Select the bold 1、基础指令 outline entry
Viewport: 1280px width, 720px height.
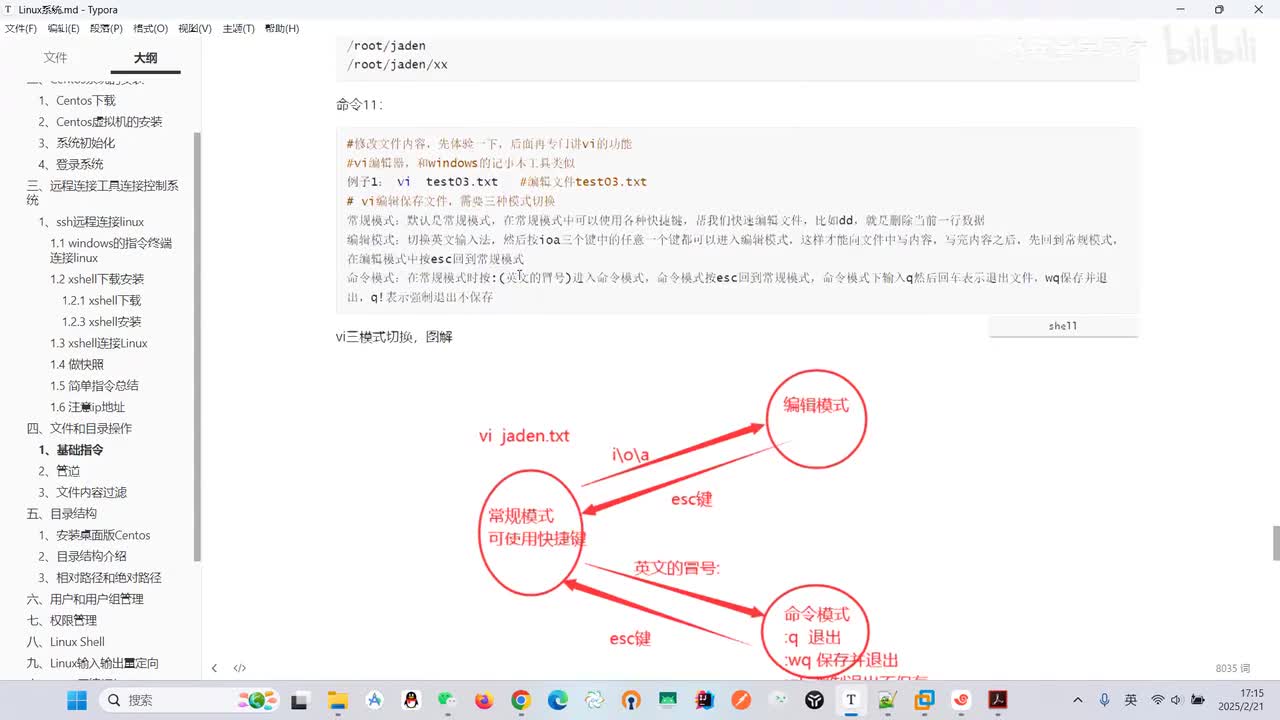tap(71, 450)
